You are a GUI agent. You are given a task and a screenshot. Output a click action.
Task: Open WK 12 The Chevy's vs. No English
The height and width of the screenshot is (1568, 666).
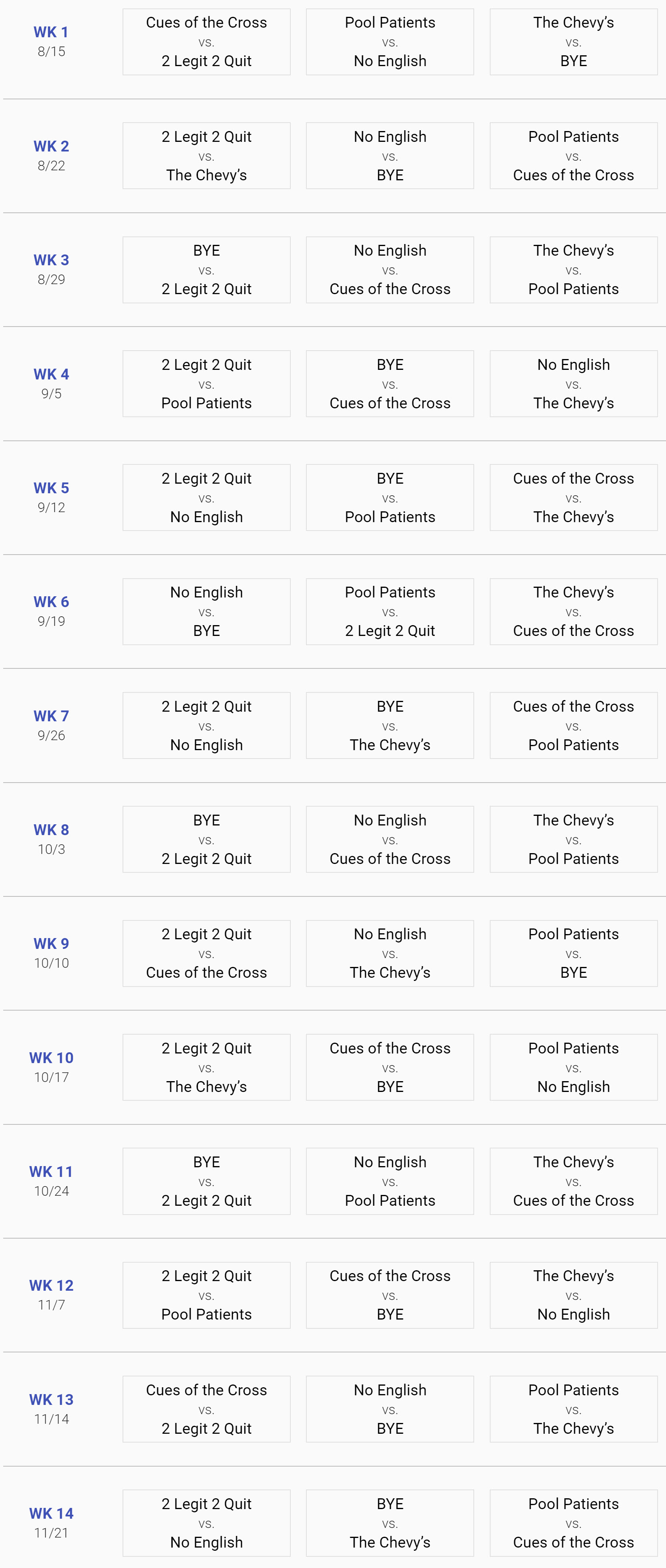(x=573, y=1295)
